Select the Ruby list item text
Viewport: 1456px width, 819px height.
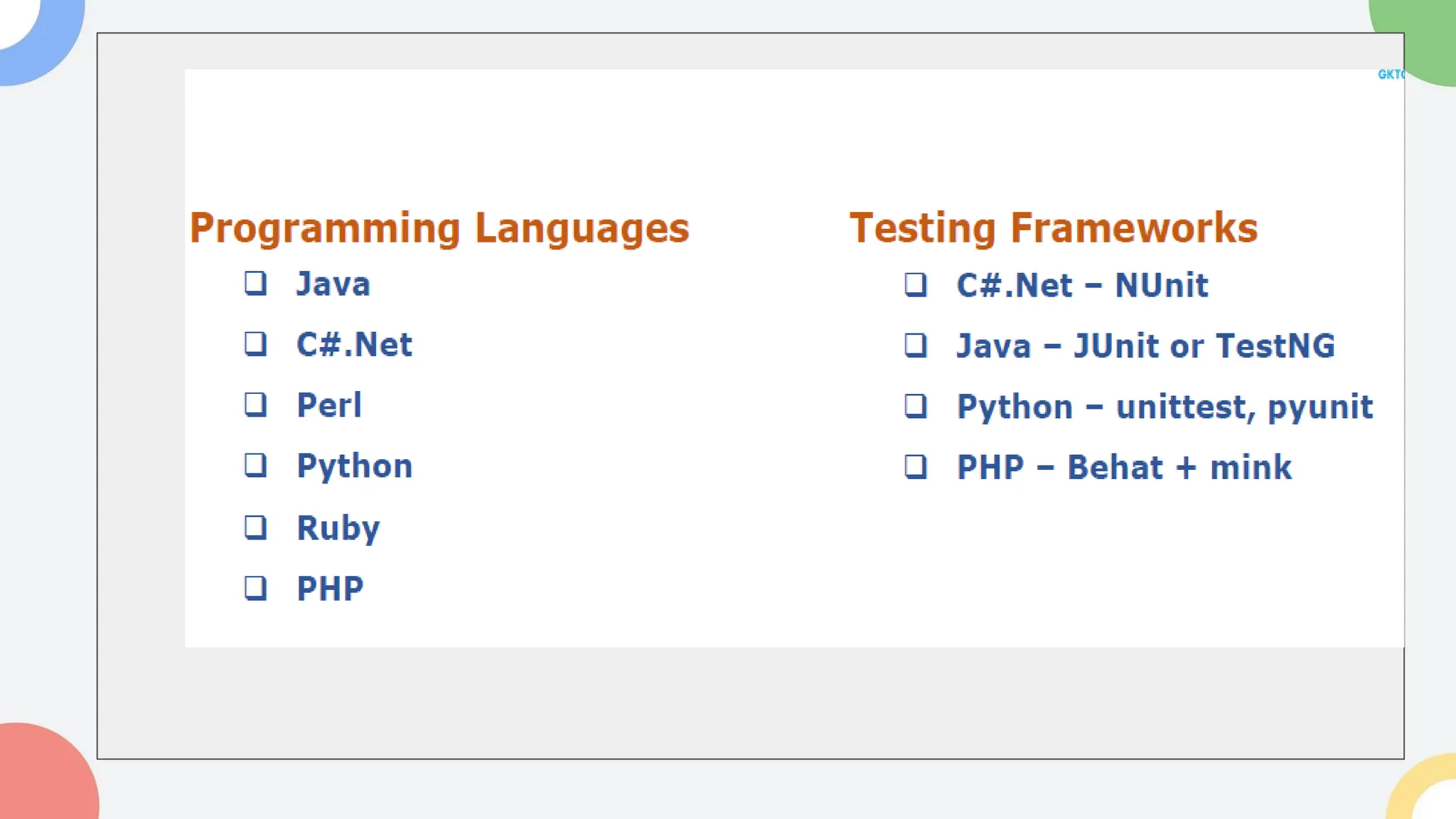338,528
